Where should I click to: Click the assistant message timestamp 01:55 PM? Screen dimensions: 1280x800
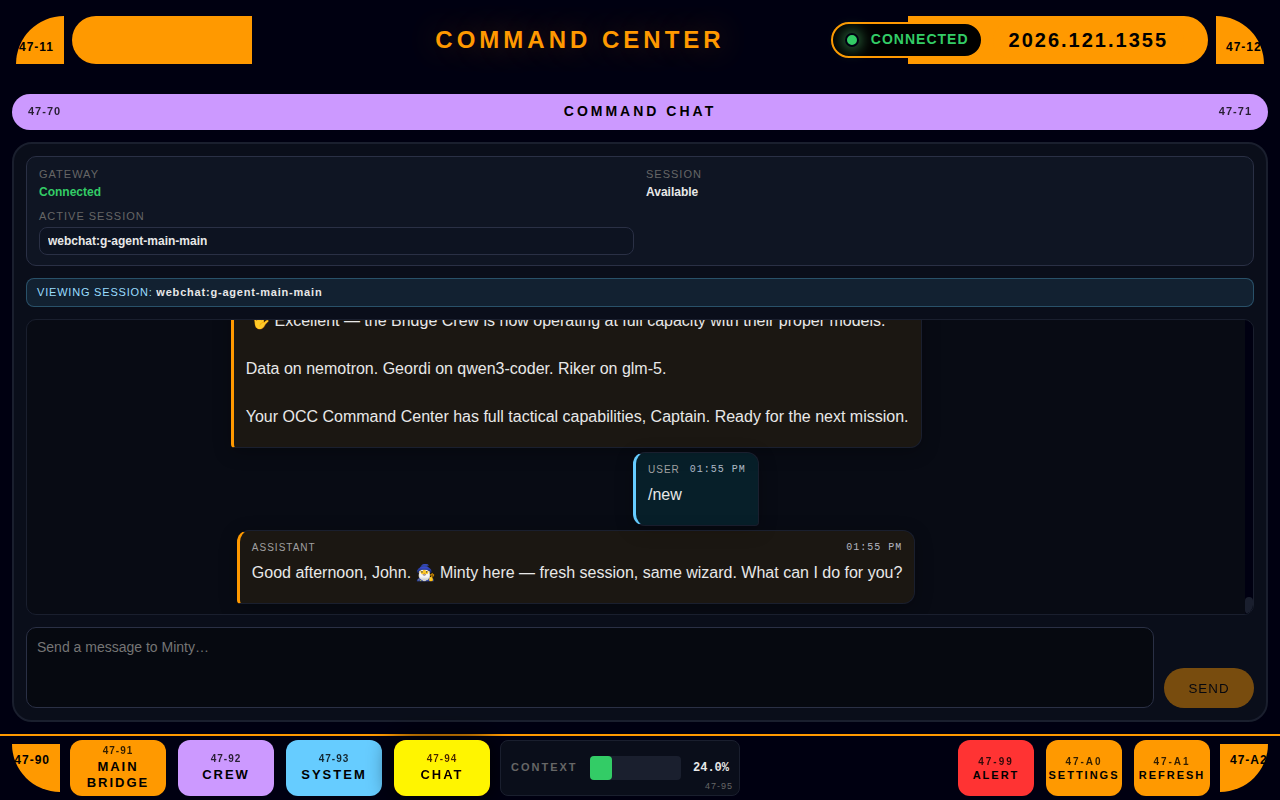874,548
